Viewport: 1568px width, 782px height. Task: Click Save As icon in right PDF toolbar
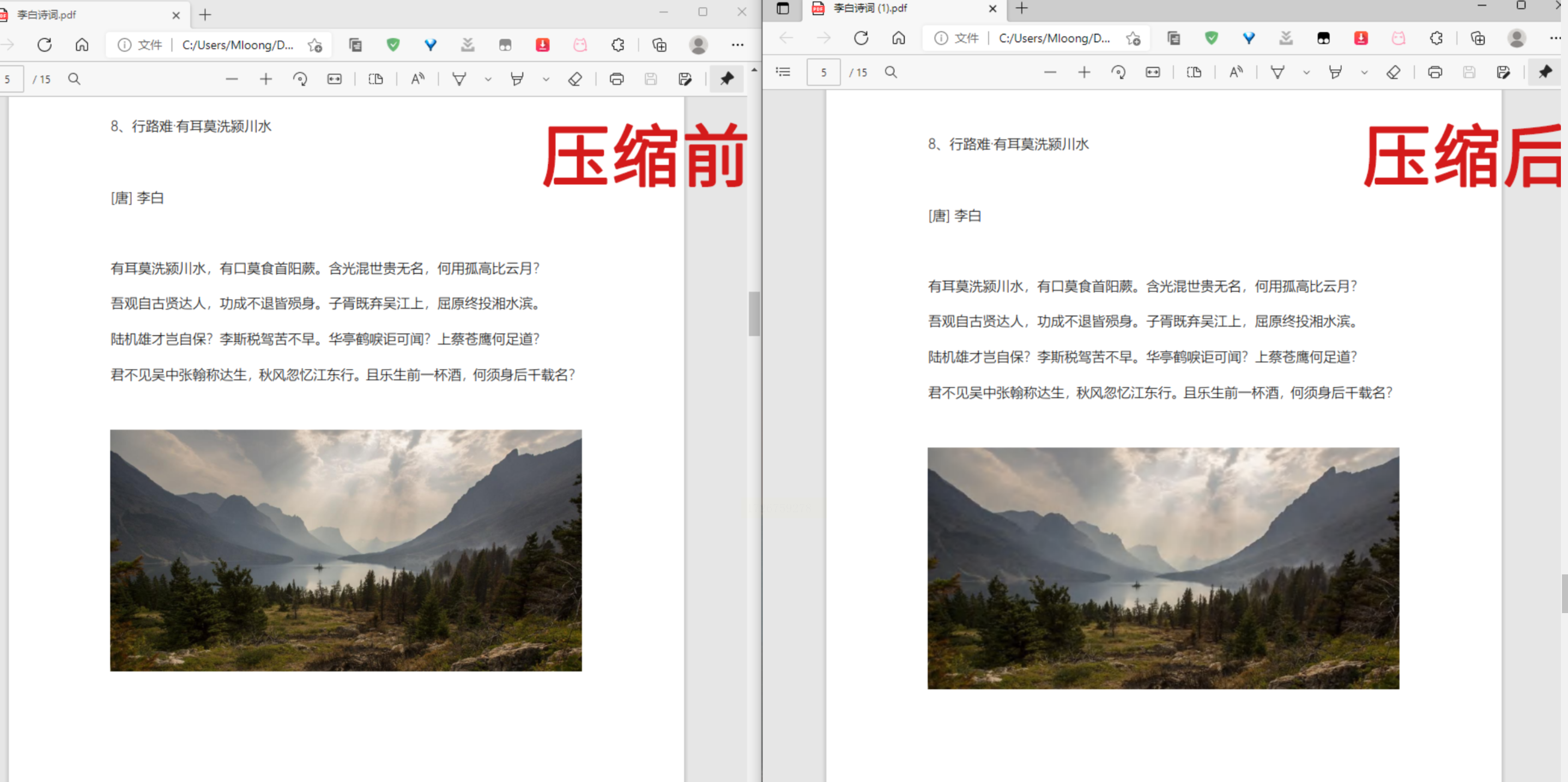click(x=1503, y=72)
